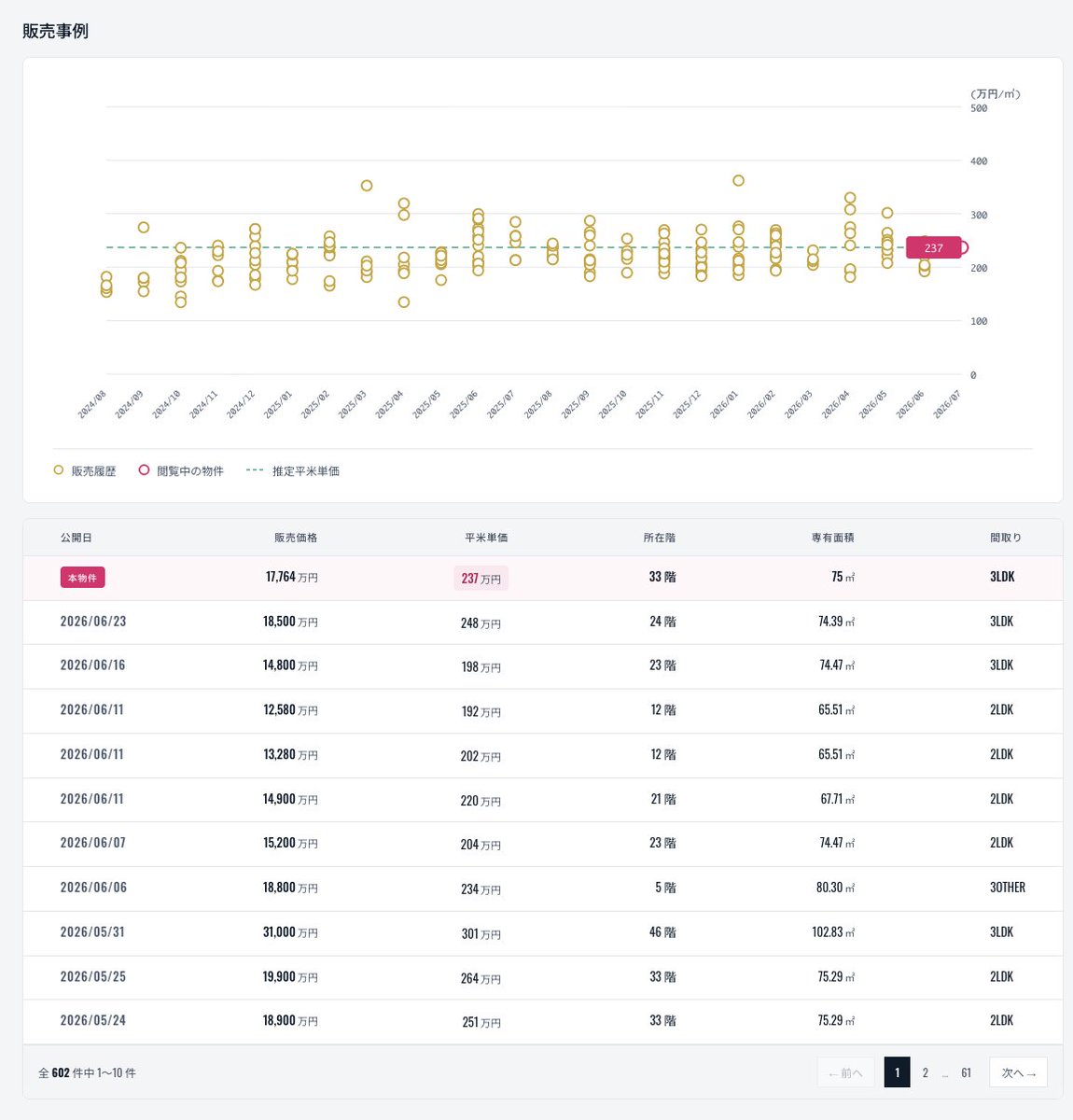The image size is (1073, 1120).
Task: Select the row dated 2026/06/06
Action: pos(543,889)
